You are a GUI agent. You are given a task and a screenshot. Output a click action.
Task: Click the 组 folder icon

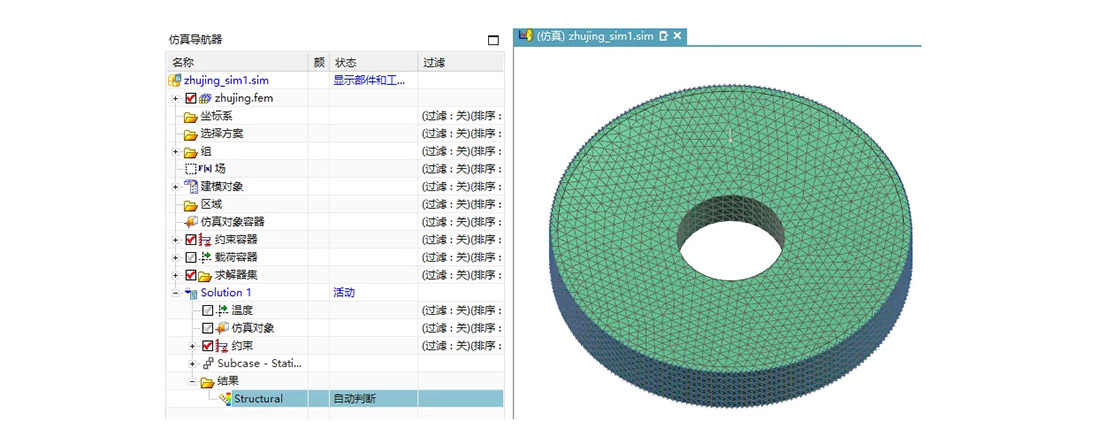190,152
